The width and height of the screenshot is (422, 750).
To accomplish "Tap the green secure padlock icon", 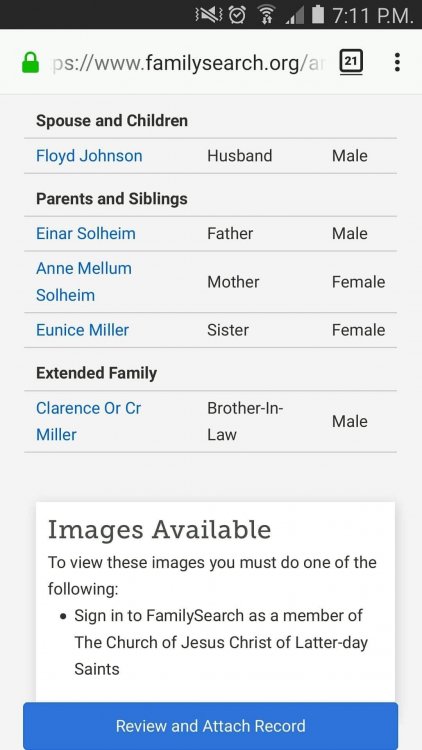I will coord(31,63).
